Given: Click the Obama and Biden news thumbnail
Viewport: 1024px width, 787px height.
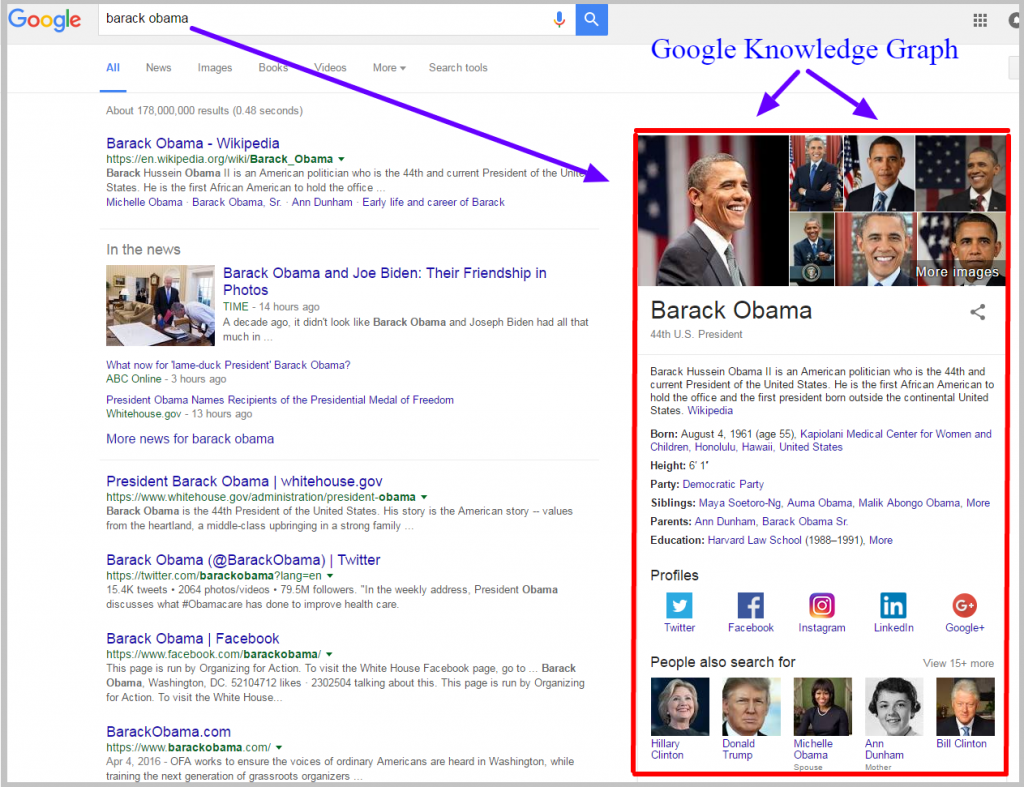Looking at the screenshot, I should [x=160, y=306].
